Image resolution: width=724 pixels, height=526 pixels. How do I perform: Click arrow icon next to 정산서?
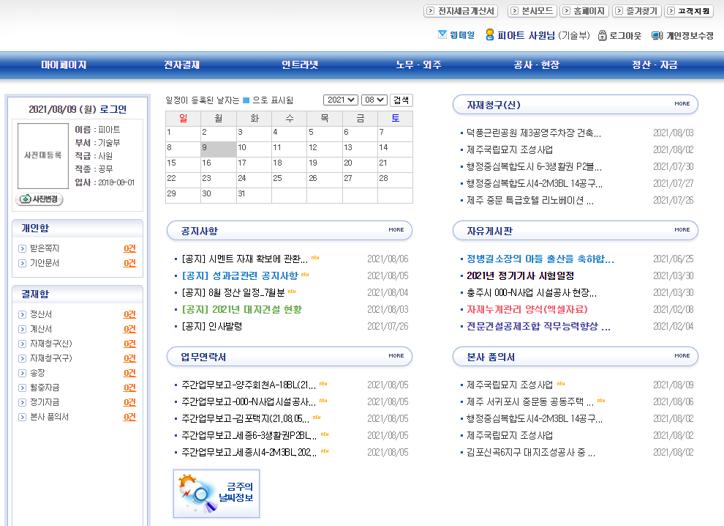pyautogui.click(x=22, y=314)
